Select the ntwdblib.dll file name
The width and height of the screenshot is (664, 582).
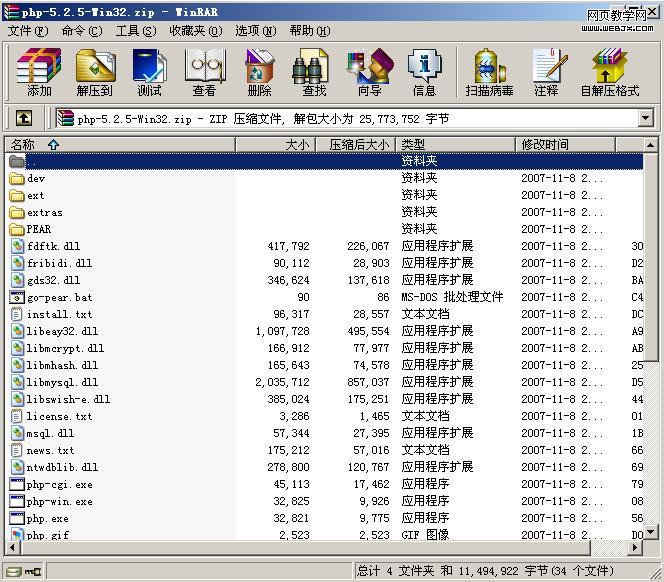[x=62, y=467]
